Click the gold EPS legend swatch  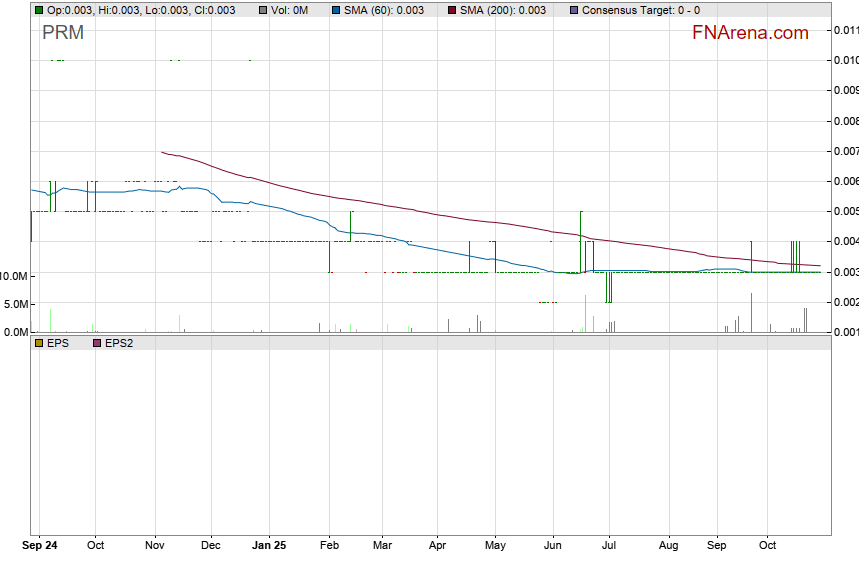click(38, 343)
